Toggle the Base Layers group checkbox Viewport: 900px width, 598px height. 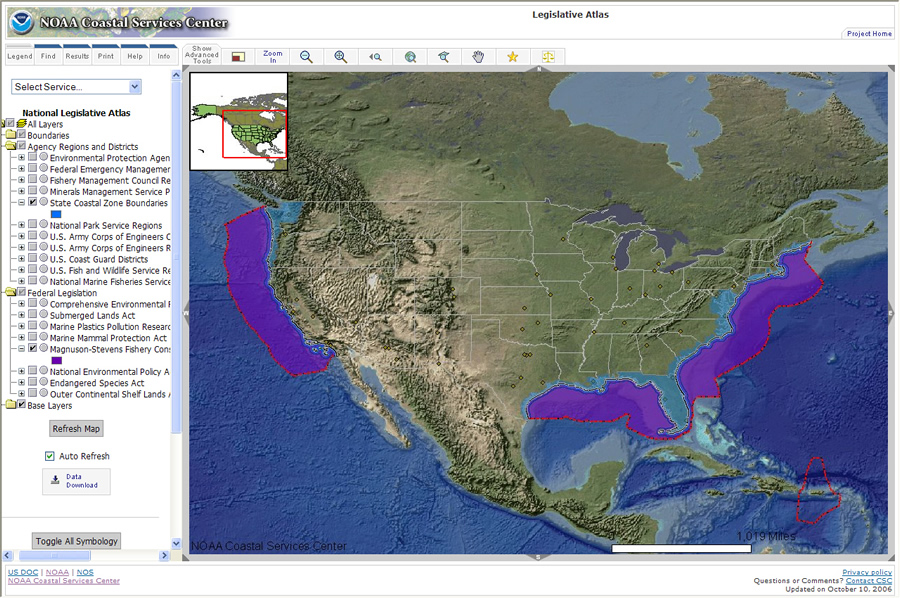coord(22,405)
